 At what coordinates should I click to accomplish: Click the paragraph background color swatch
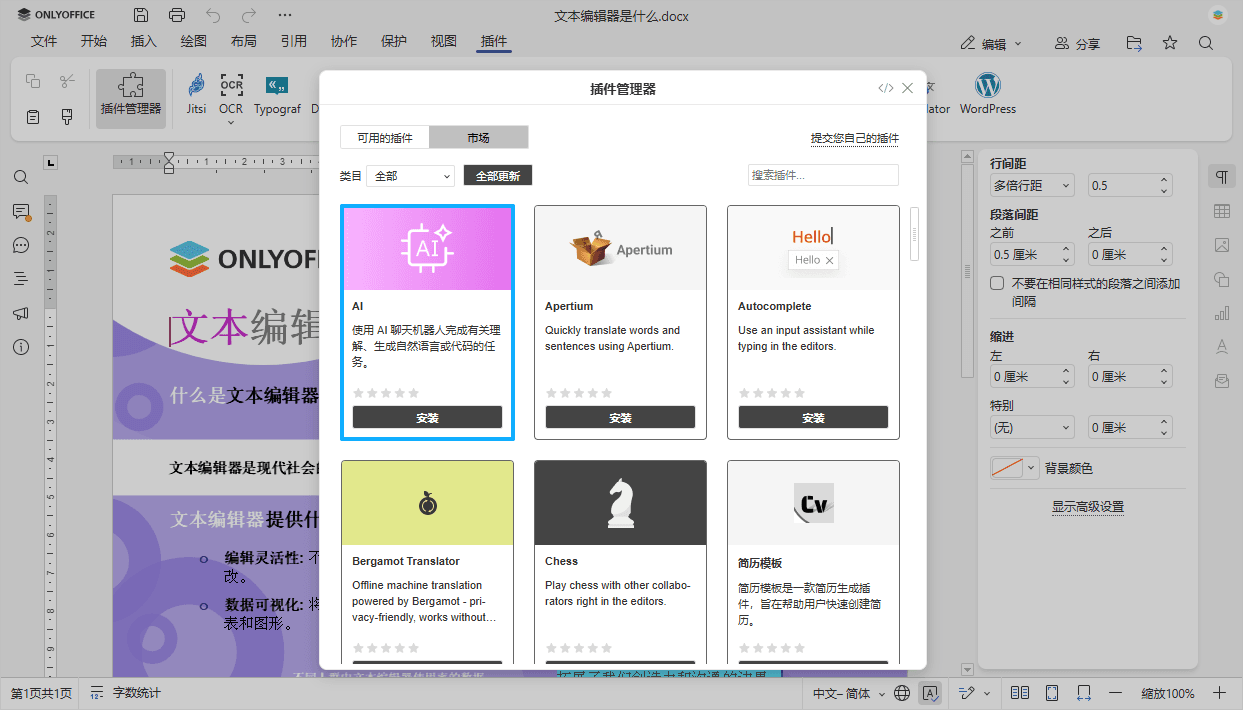pyautogui.click(x=1006, y=468)
